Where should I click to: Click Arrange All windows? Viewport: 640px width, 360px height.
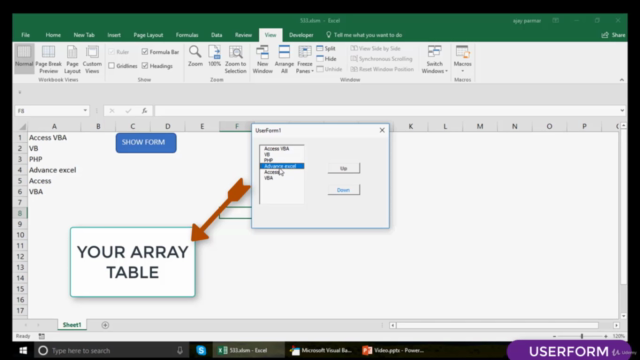click(x=284, y=59)
